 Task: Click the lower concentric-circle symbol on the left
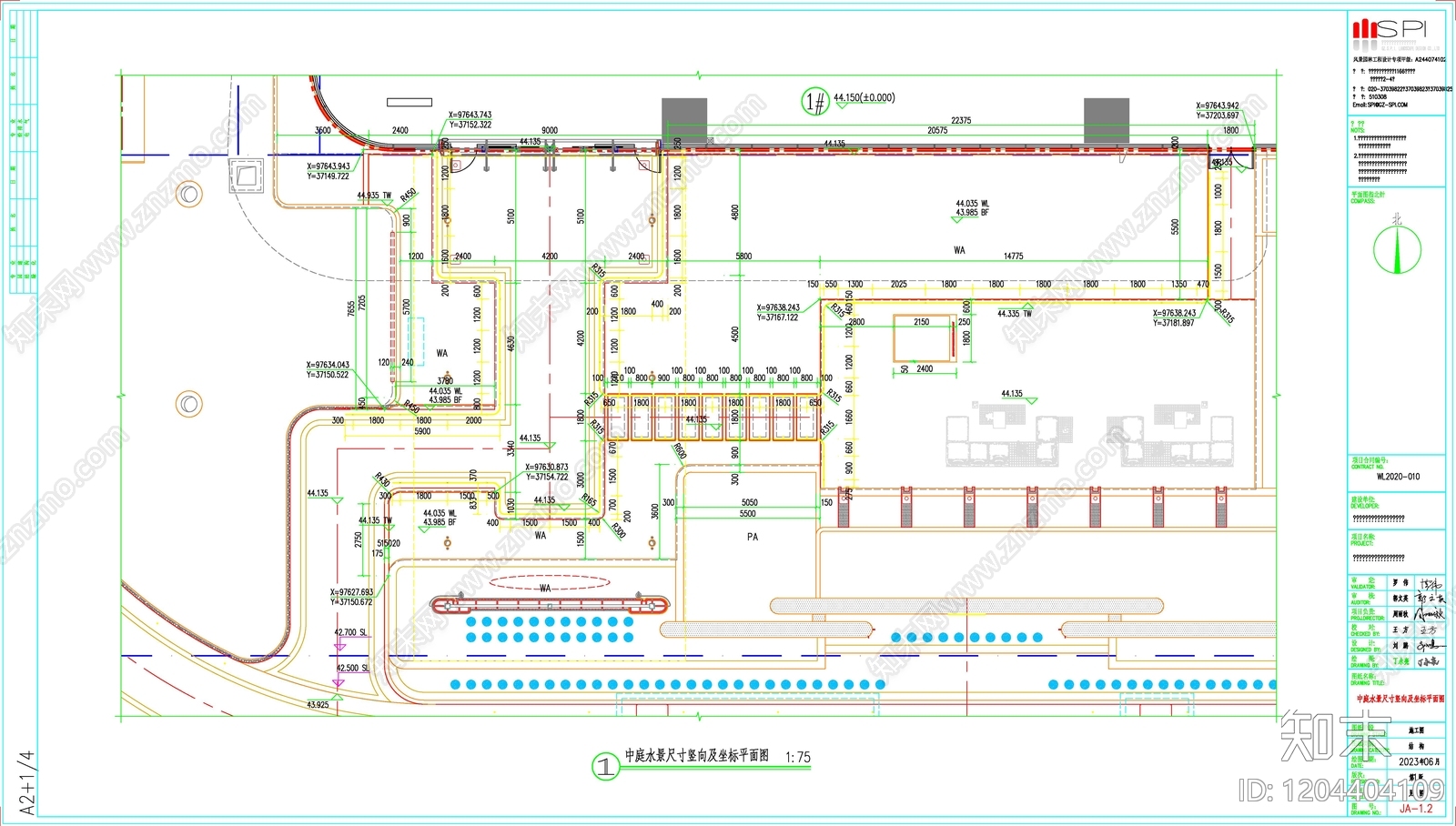pos(189,403)
